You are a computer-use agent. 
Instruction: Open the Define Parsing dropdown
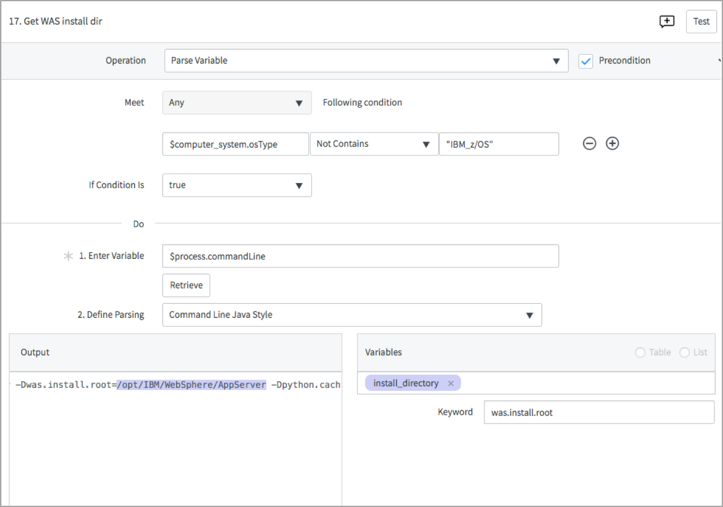click(x=352, y=315)
